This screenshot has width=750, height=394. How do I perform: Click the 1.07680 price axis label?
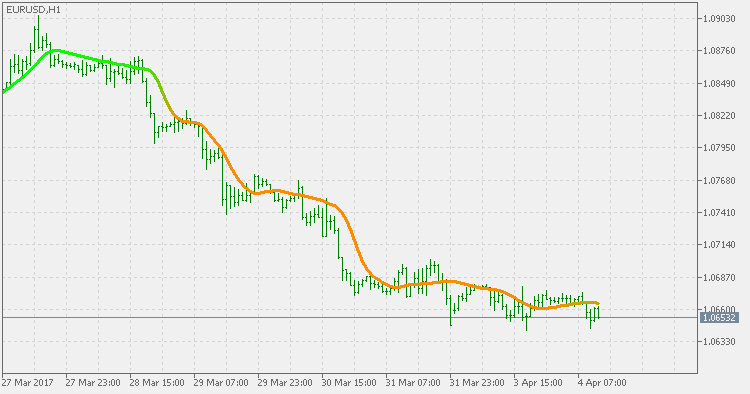(719, 180)
